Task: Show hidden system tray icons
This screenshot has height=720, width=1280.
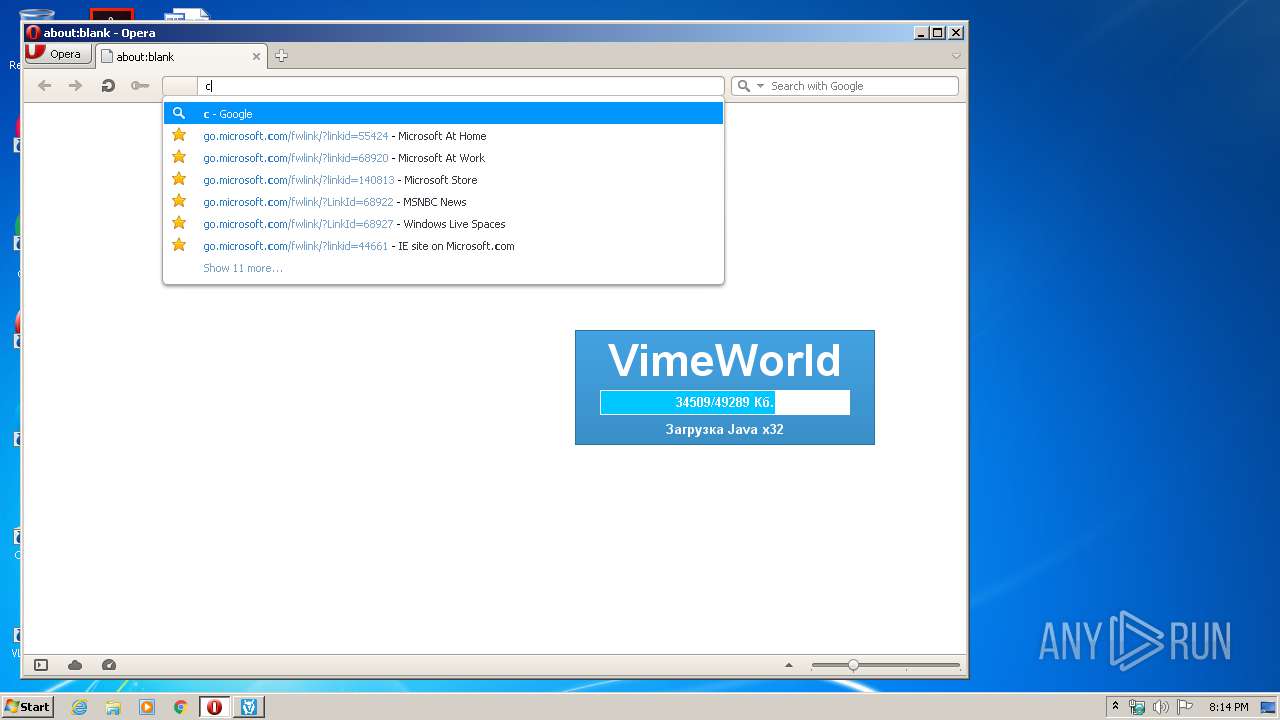Action: pos(1115,706)
